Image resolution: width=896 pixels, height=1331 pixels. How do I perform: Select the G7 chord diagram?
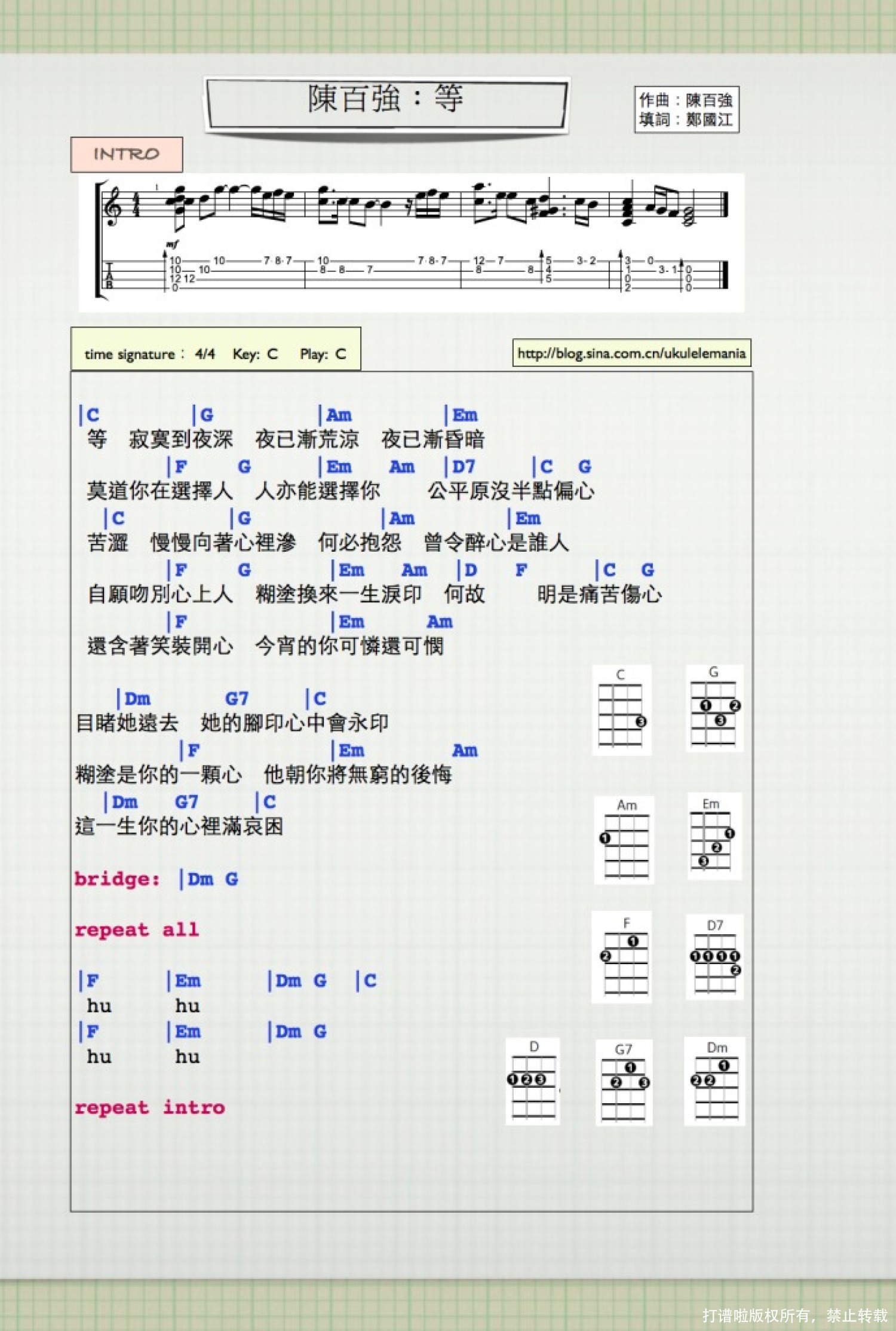(624, 1083)
